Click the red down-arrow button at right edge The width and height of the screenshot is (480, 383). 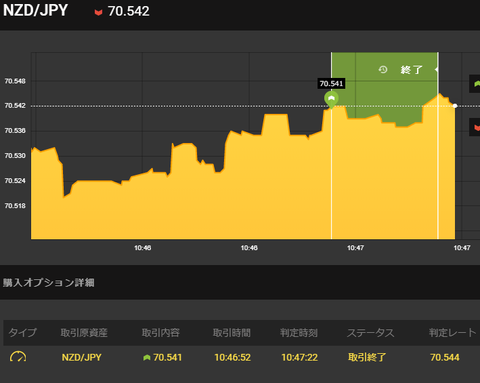click(476, 127)
